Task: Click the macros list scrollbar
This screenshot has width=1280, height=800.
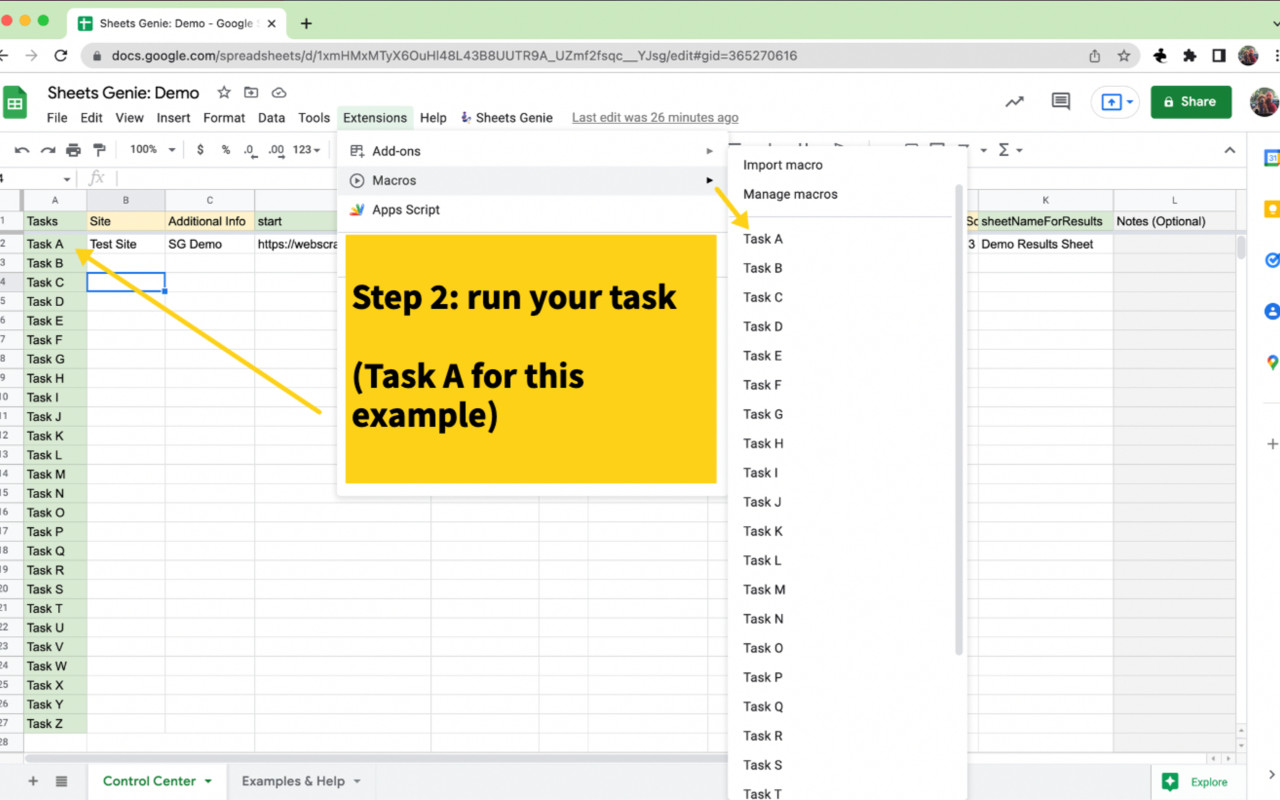Action: tap(959, 420)
